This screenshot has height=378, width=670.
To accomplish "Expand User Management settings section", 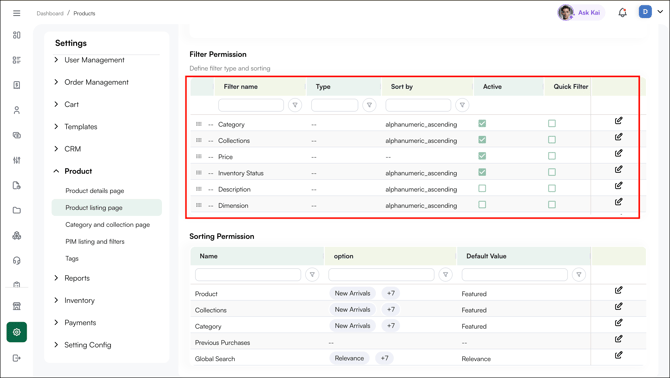I will [56, 60].
